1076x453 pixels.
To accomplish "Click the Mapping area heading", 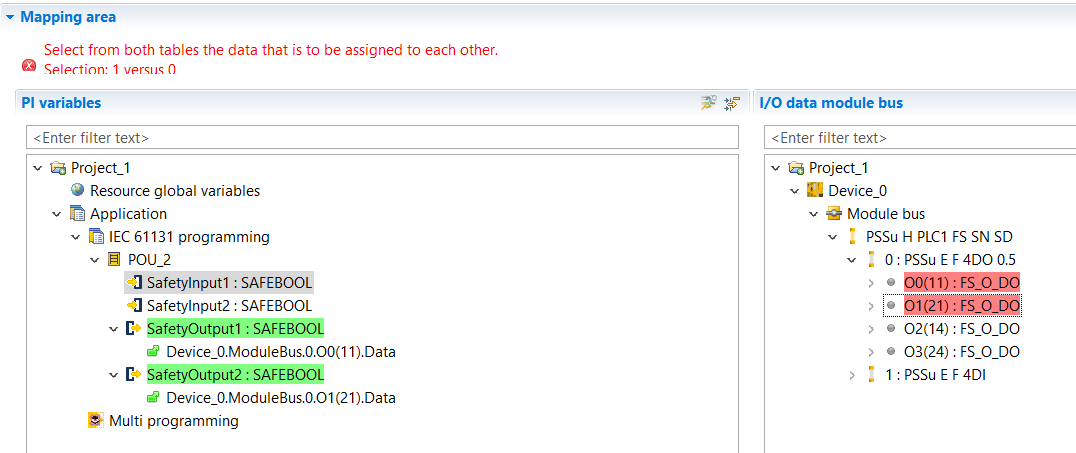I will click(68, 17).
